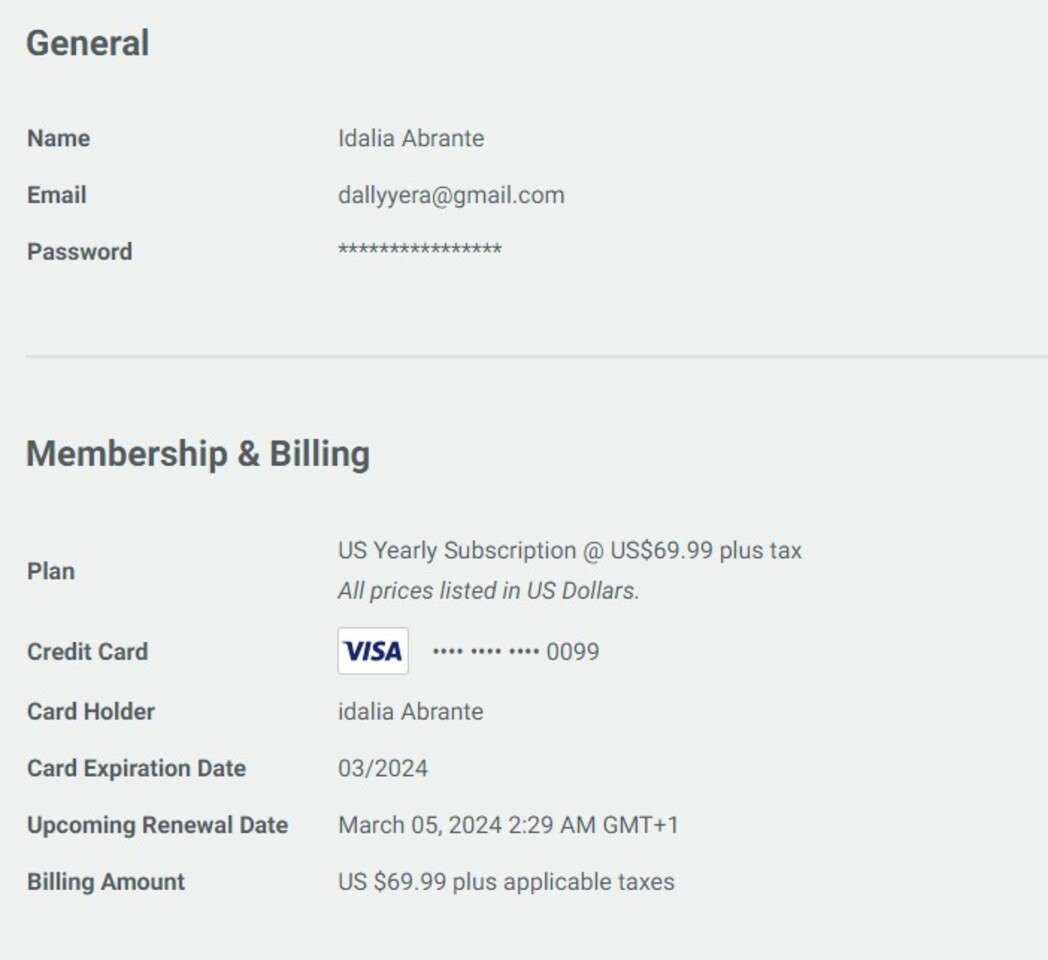Click the masked password asterisks

(x=420, y=249)
